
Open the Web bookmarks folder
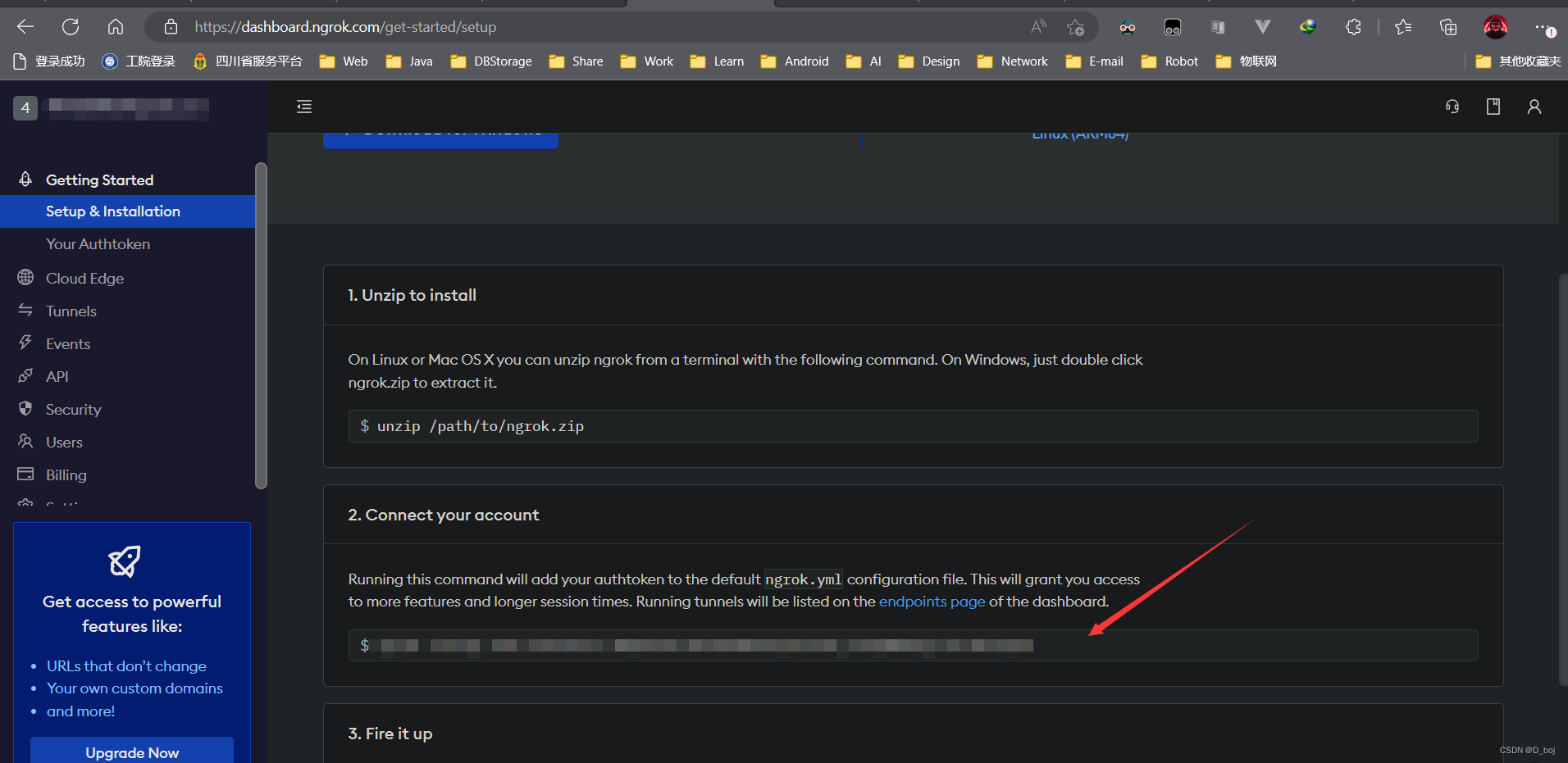[x=344, y=61]
